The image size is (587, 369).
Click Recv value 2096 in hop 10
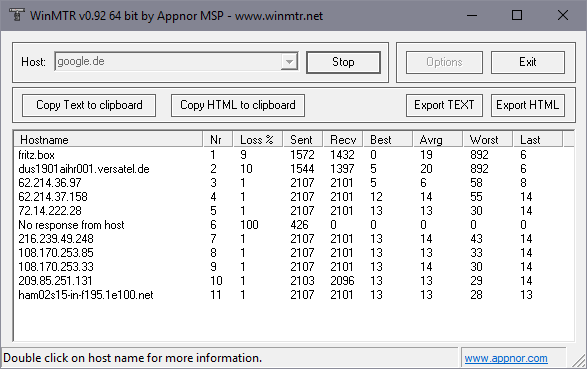[342, 281]
